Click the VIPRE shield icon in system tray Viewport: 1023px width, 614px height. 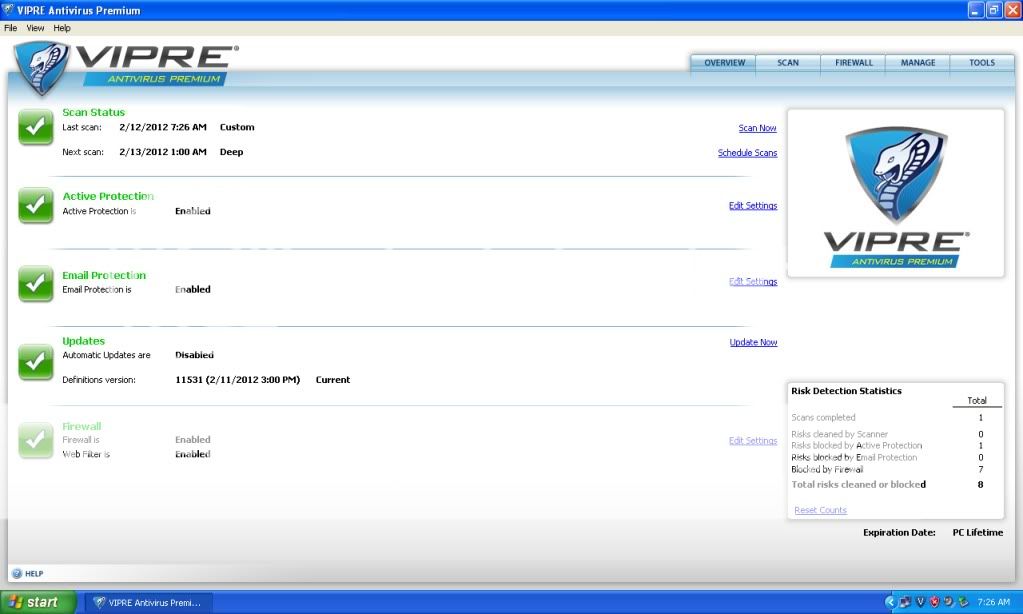pos(919,602)
